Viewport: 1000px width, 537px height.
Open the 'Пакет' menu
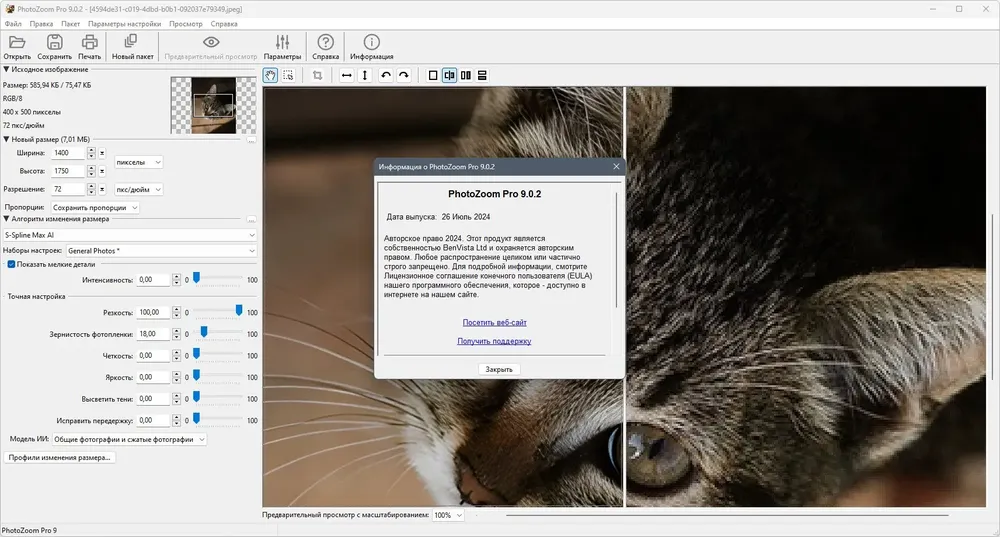(70, 22)
